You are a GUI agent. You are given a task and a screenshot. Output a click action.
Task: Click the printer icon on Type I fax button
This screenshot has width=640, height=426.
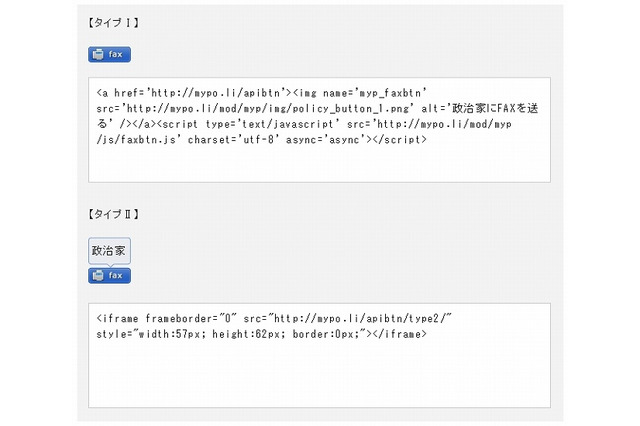pos(98,55)
